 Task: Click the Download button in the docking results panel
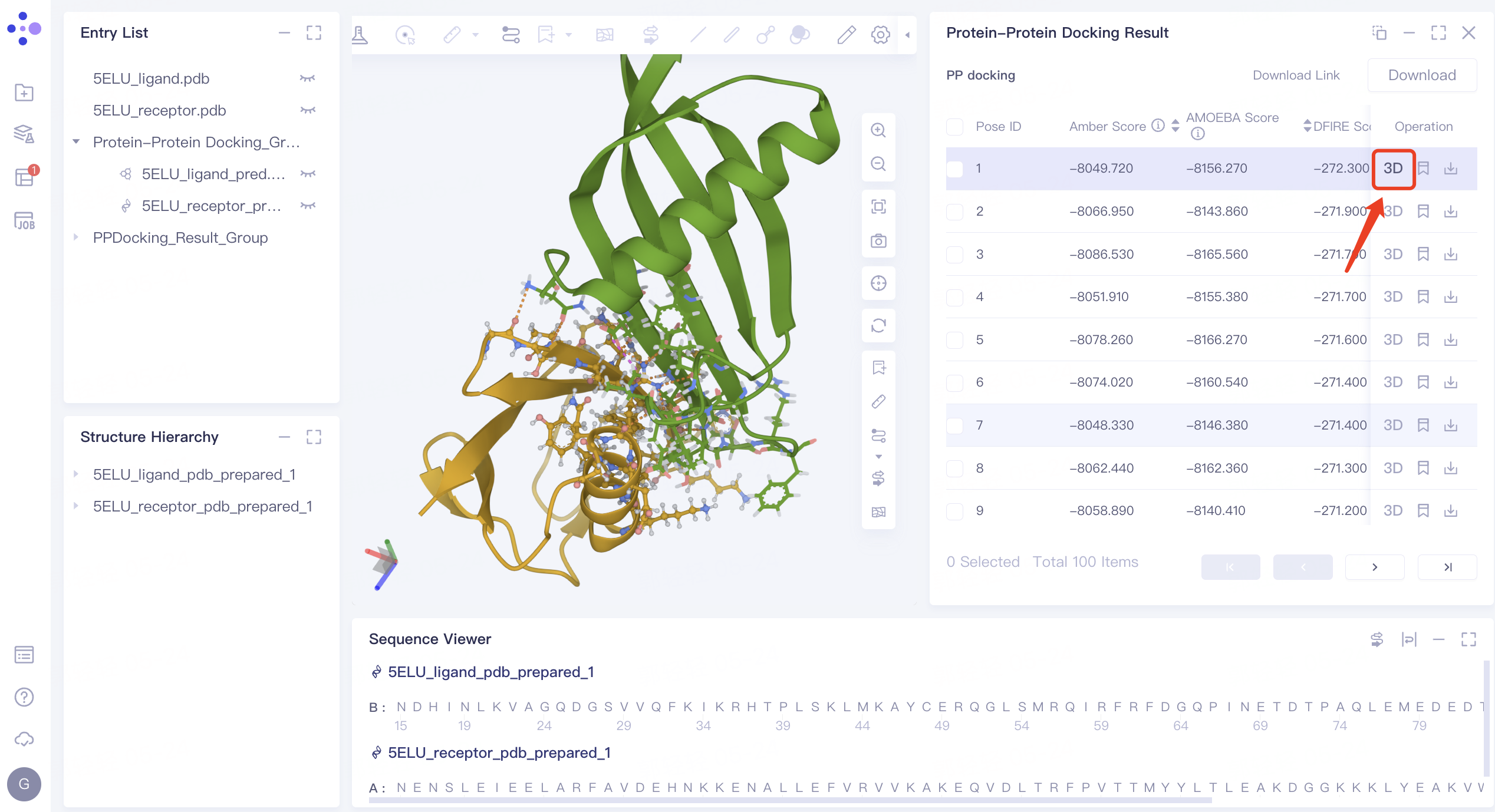click(x=1421, y=75)
